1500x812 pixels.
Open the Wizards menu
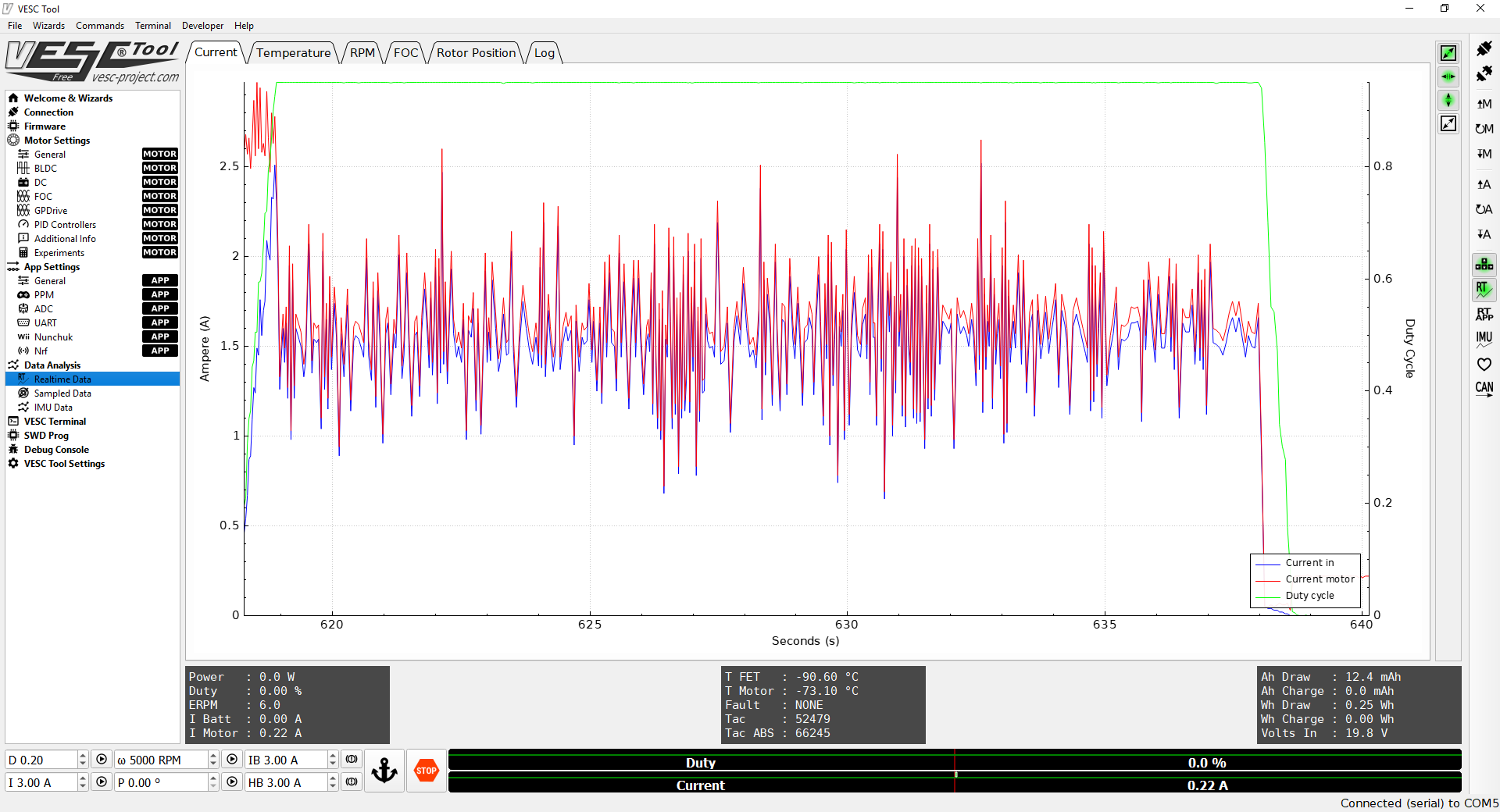pos(48,26)
